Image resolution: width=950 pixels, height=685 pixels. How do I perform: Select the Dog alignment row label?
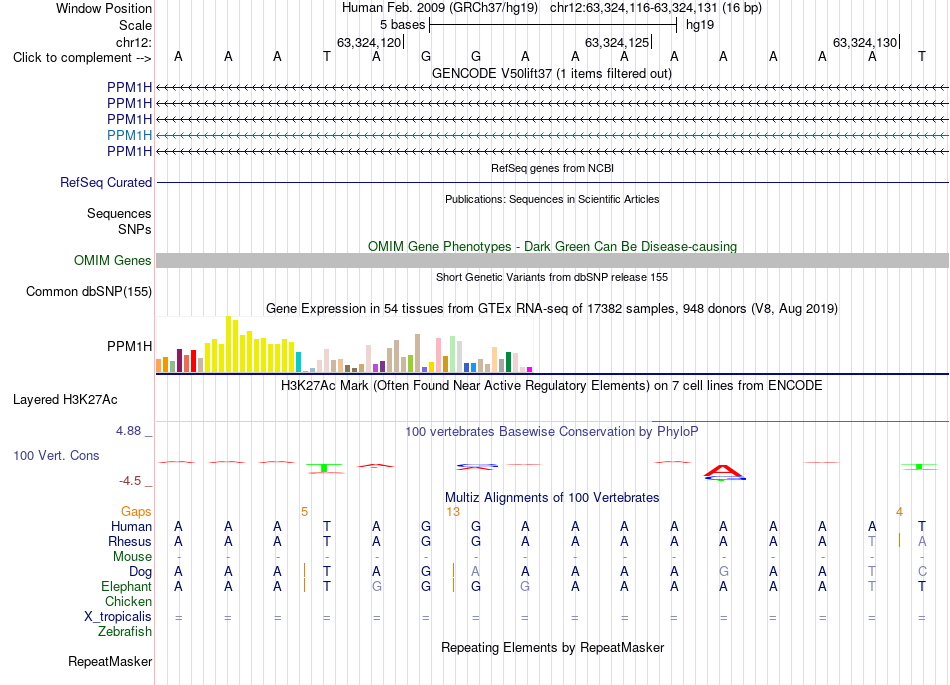[x=140, y=572]
